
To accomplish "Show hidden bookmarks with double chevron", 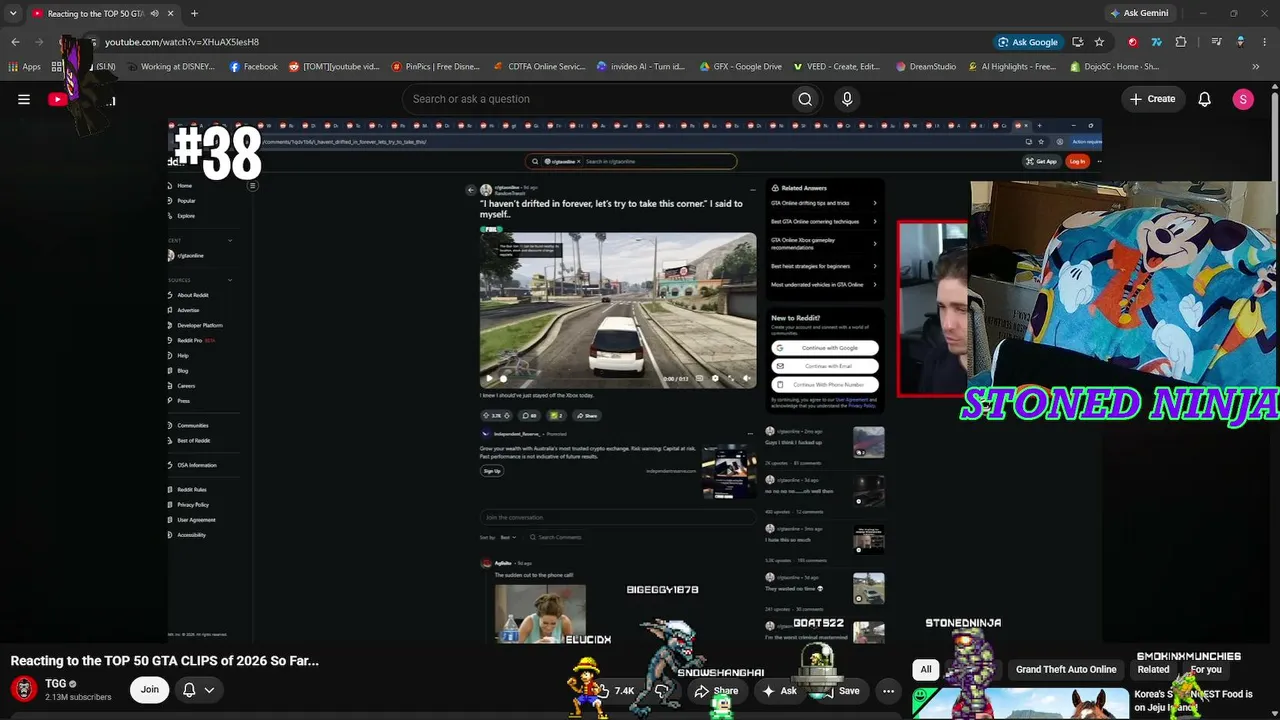I will coord(1255,67).
